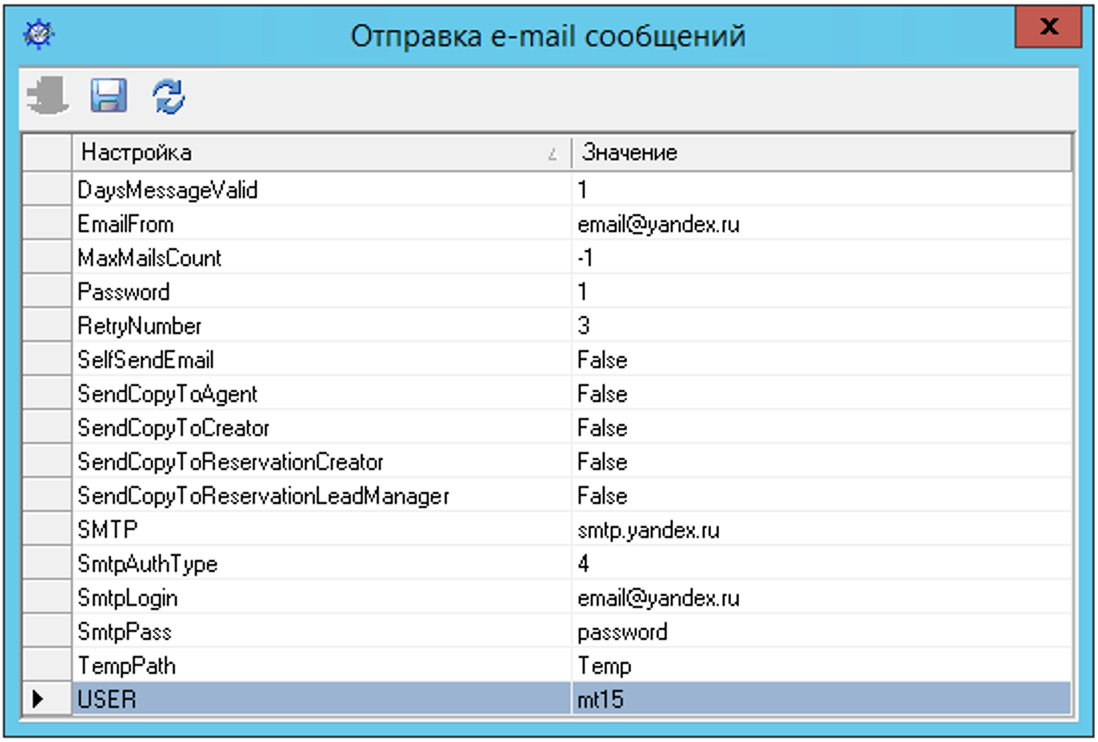Image resolution: width=1098 pixels, height=742 pixels.
Task: Click the SMTP value smtp.yandex.ru
Action: tap(648, 530)
